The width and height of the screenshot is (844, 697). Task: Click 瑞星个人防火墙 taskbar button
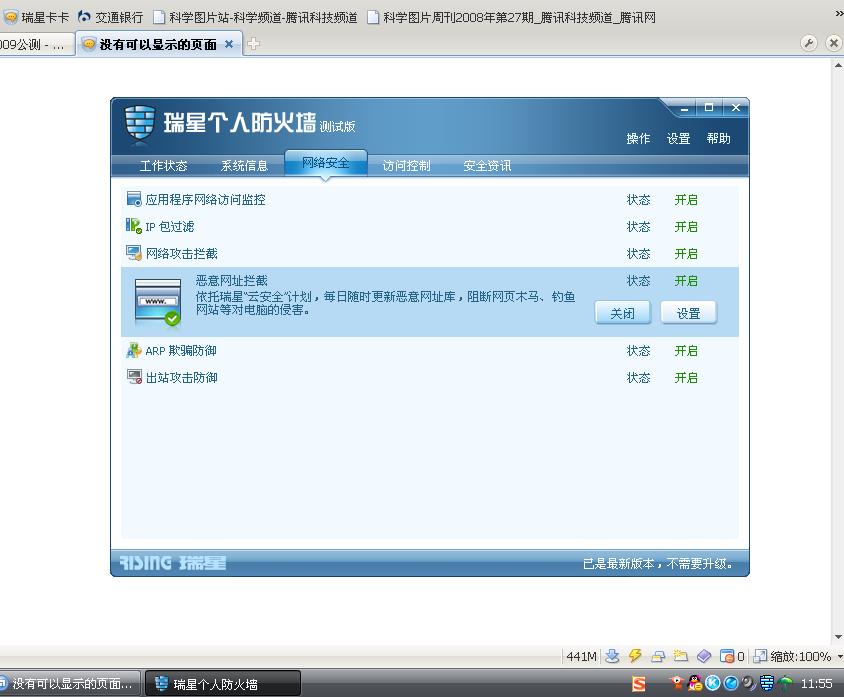[223, 684]
